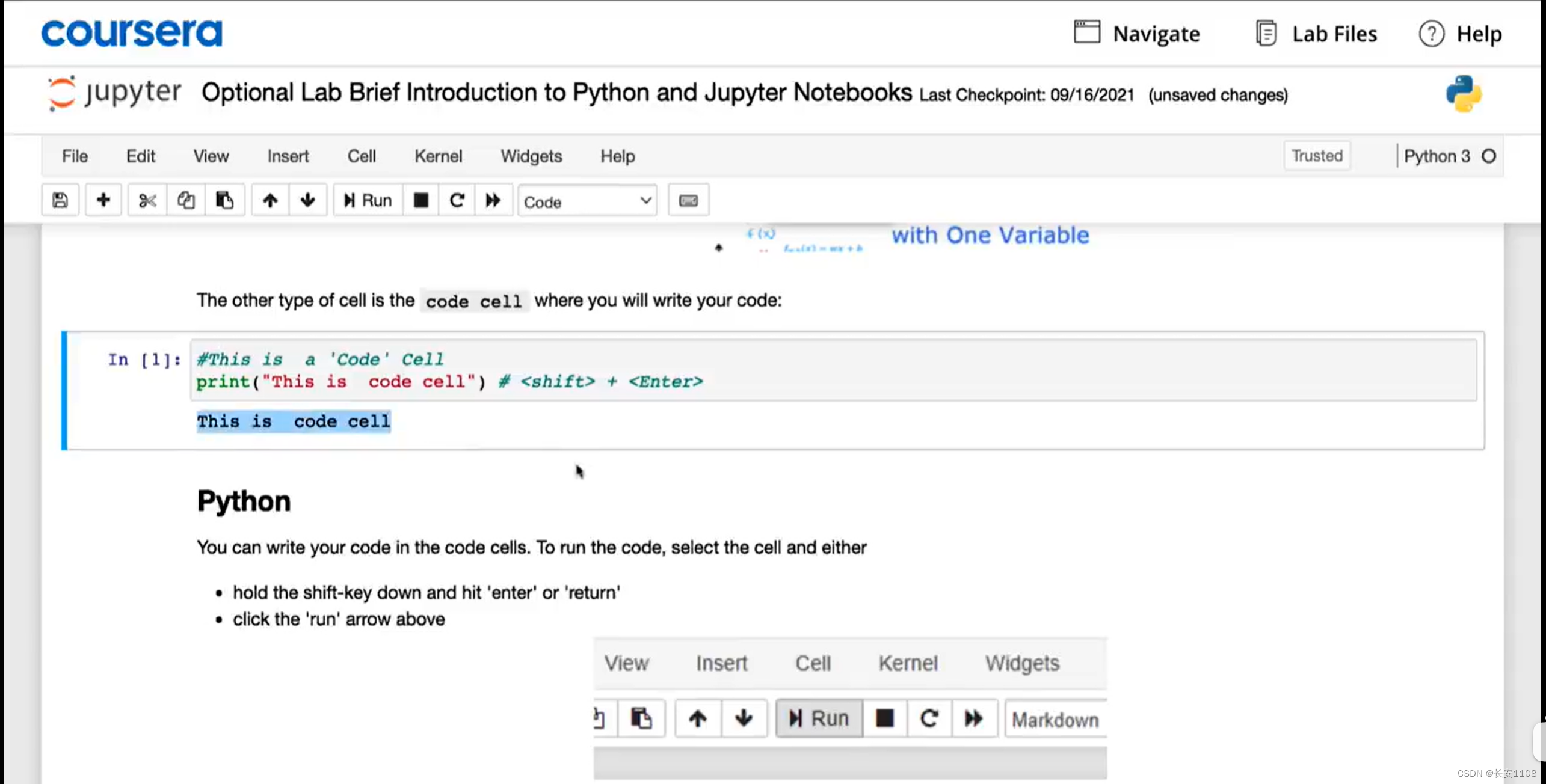Copy selected cells icon in toolbar
The image size is (1546, 784).
(186, 200)
